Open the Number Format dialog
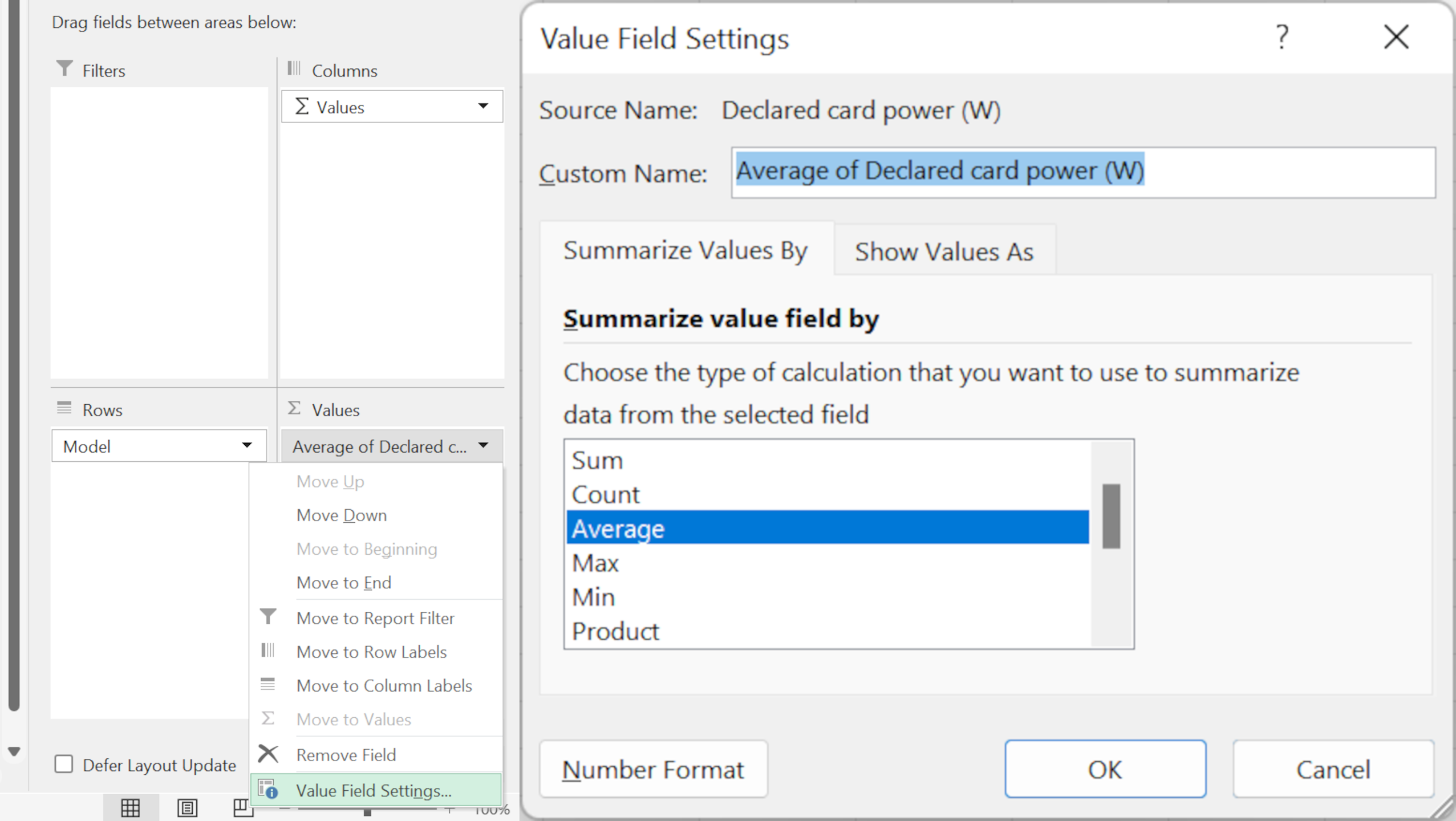 click(x=653, y=770)
